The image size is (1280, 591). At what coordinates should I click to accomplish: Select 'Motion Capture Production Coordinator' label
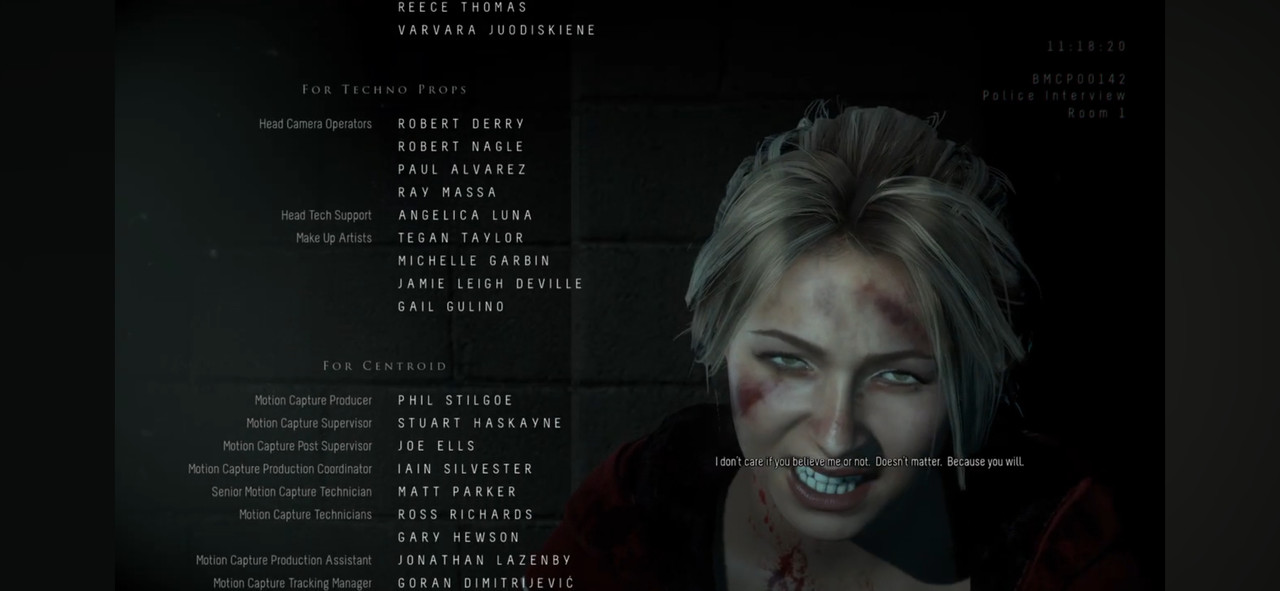280,470
